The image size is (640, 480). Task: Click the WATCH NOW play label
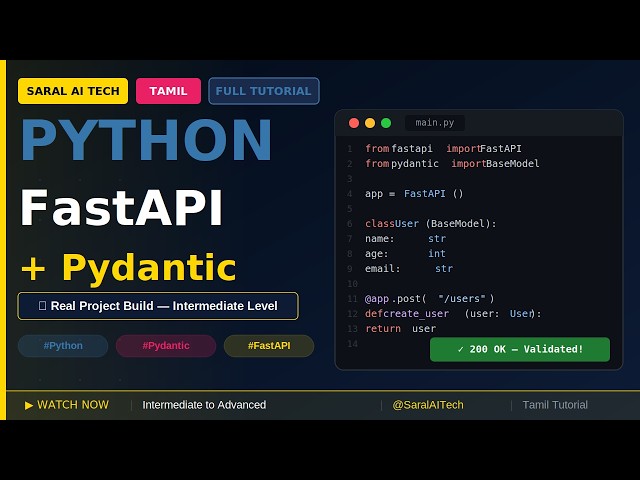[67, 405]
